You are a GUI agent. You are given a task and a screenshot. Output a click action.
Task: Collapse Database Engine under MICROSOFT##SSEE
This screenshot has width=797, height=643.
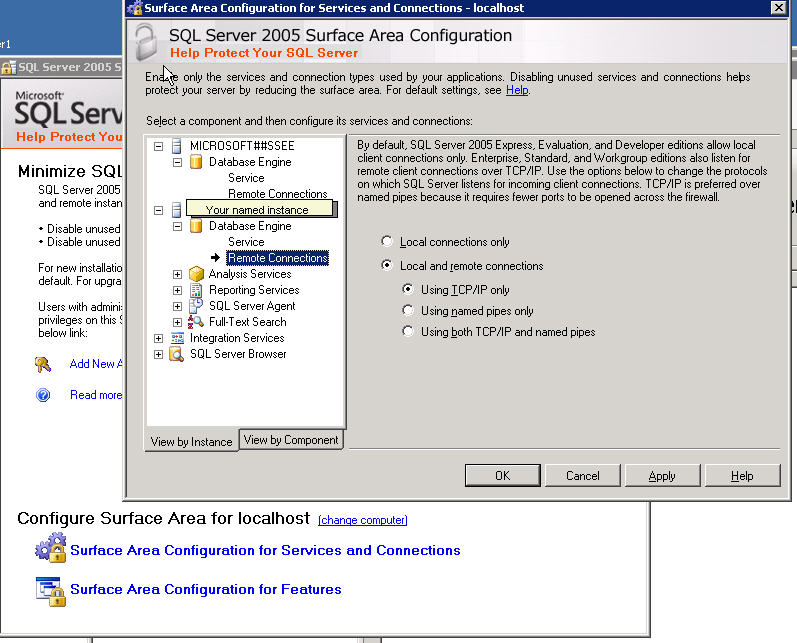(177, 163)
